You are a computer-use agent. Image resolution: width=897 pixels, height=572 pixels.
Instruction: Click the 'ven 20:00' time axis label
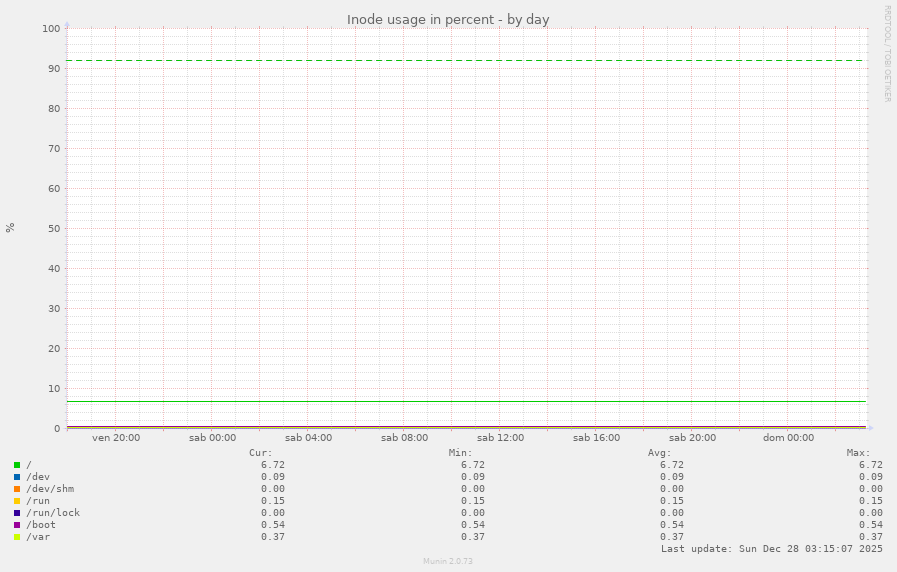pos(116,438)
